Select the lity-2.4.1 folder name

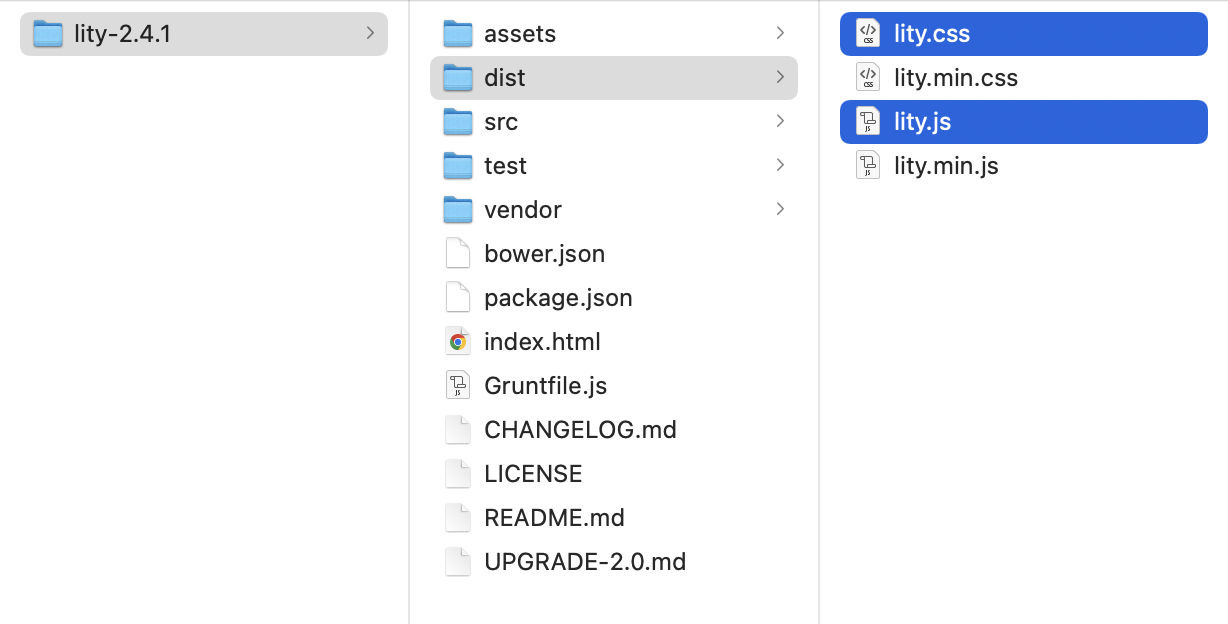[123, 34]
